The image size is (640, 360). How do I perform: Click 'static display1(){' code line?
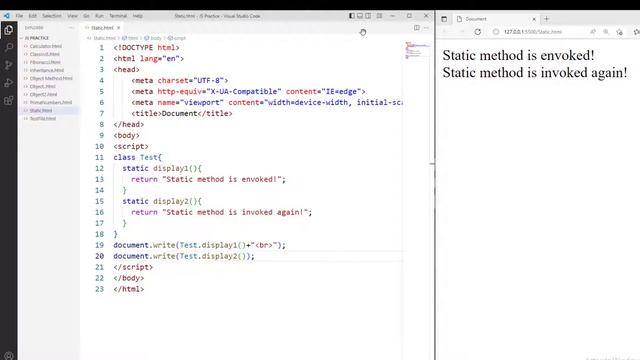click(x=162, y=168)
